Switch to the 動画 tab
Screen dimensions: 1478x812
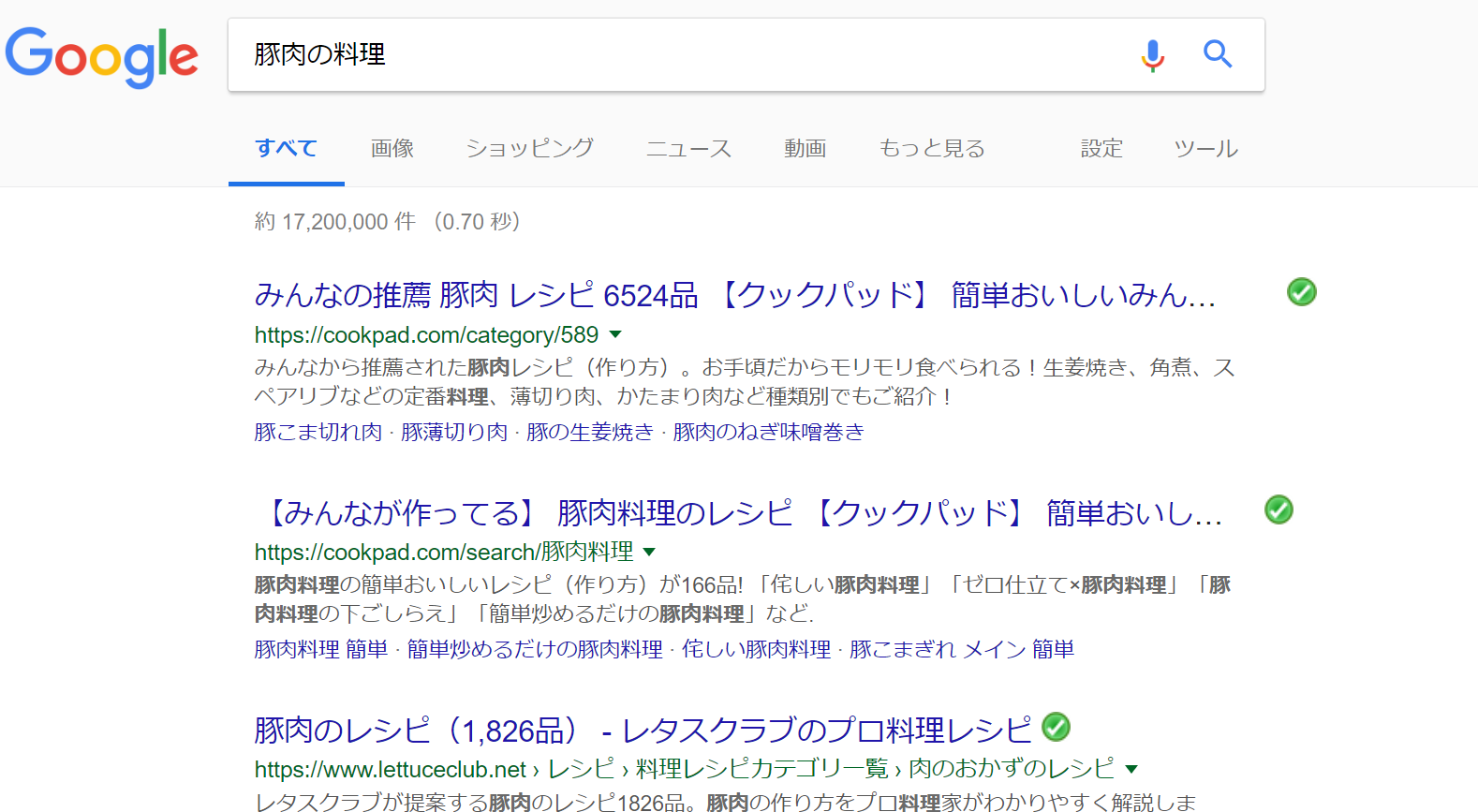[x=806, y=148]
